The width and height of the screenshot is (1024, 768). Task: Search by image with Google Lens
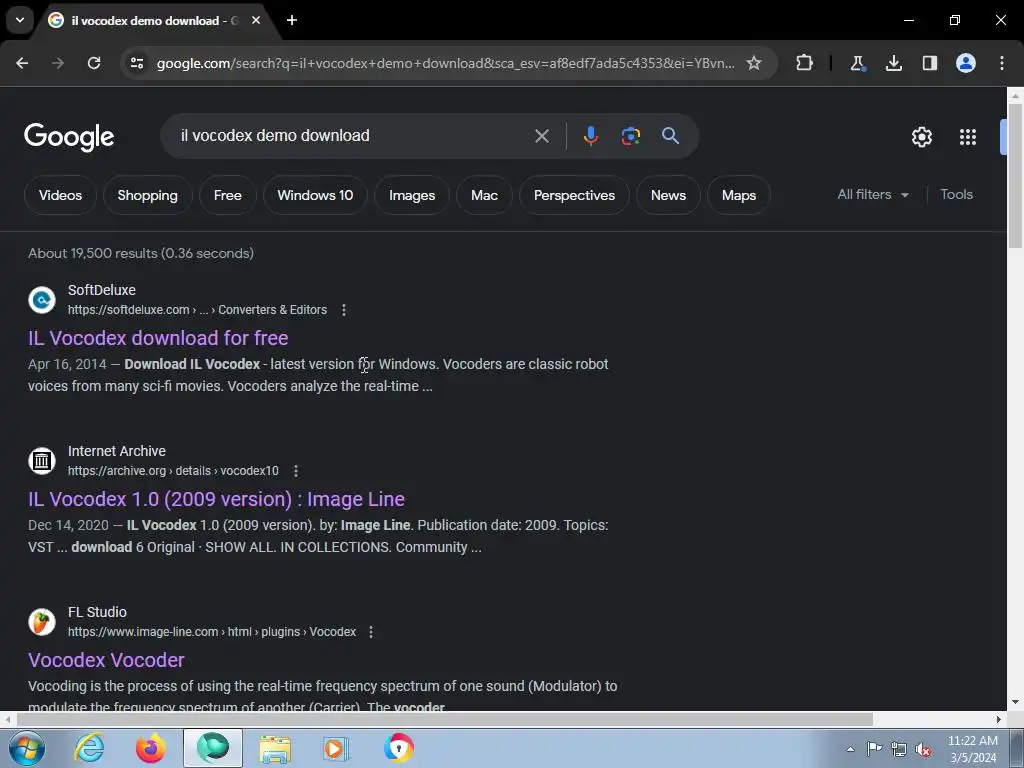click(630, 136)
